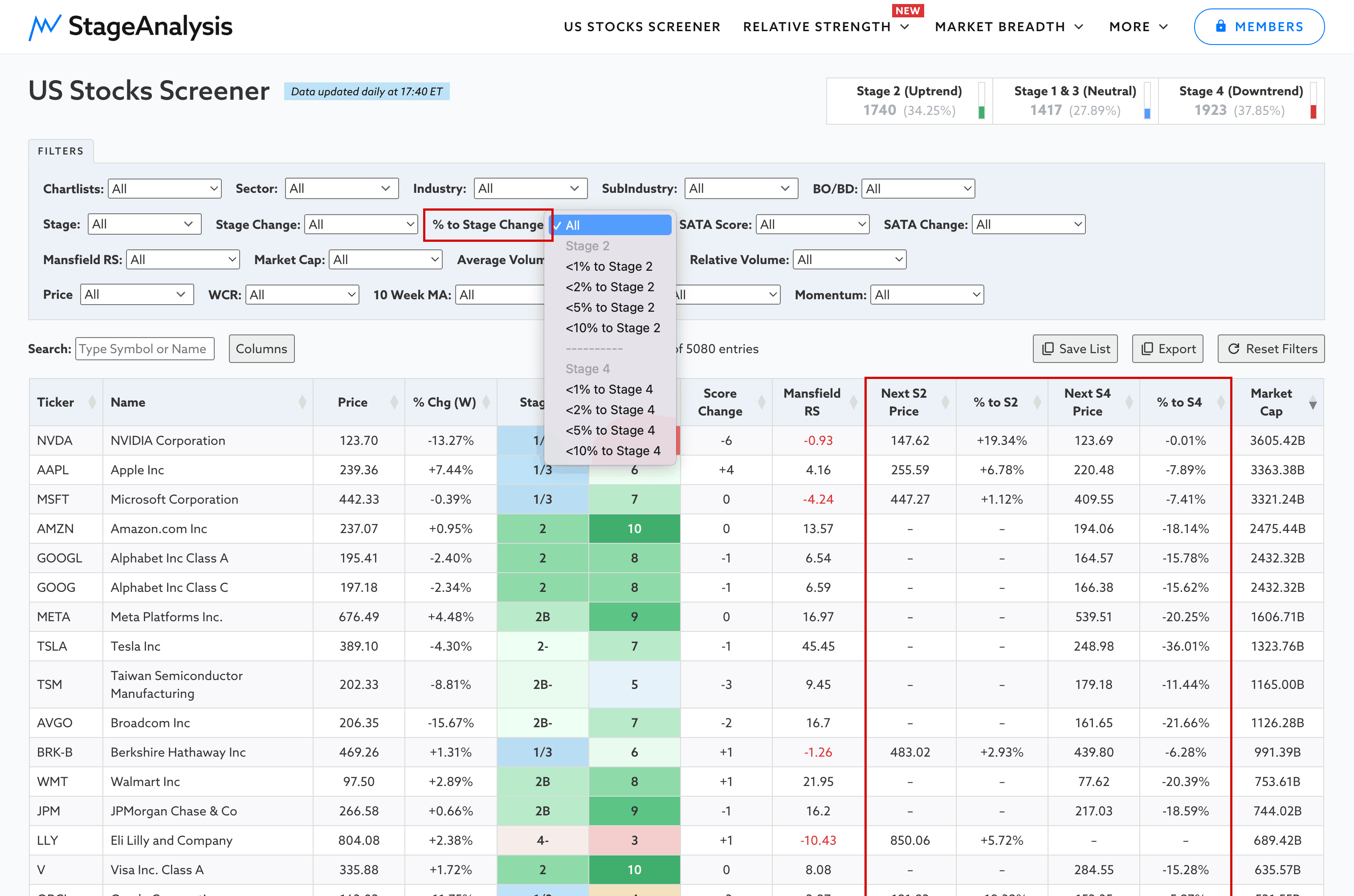Image resolution: width=1354 pixels, height=896 pixels.
Task: Open the Stage filter dropdown
Action: pos(145,224)
